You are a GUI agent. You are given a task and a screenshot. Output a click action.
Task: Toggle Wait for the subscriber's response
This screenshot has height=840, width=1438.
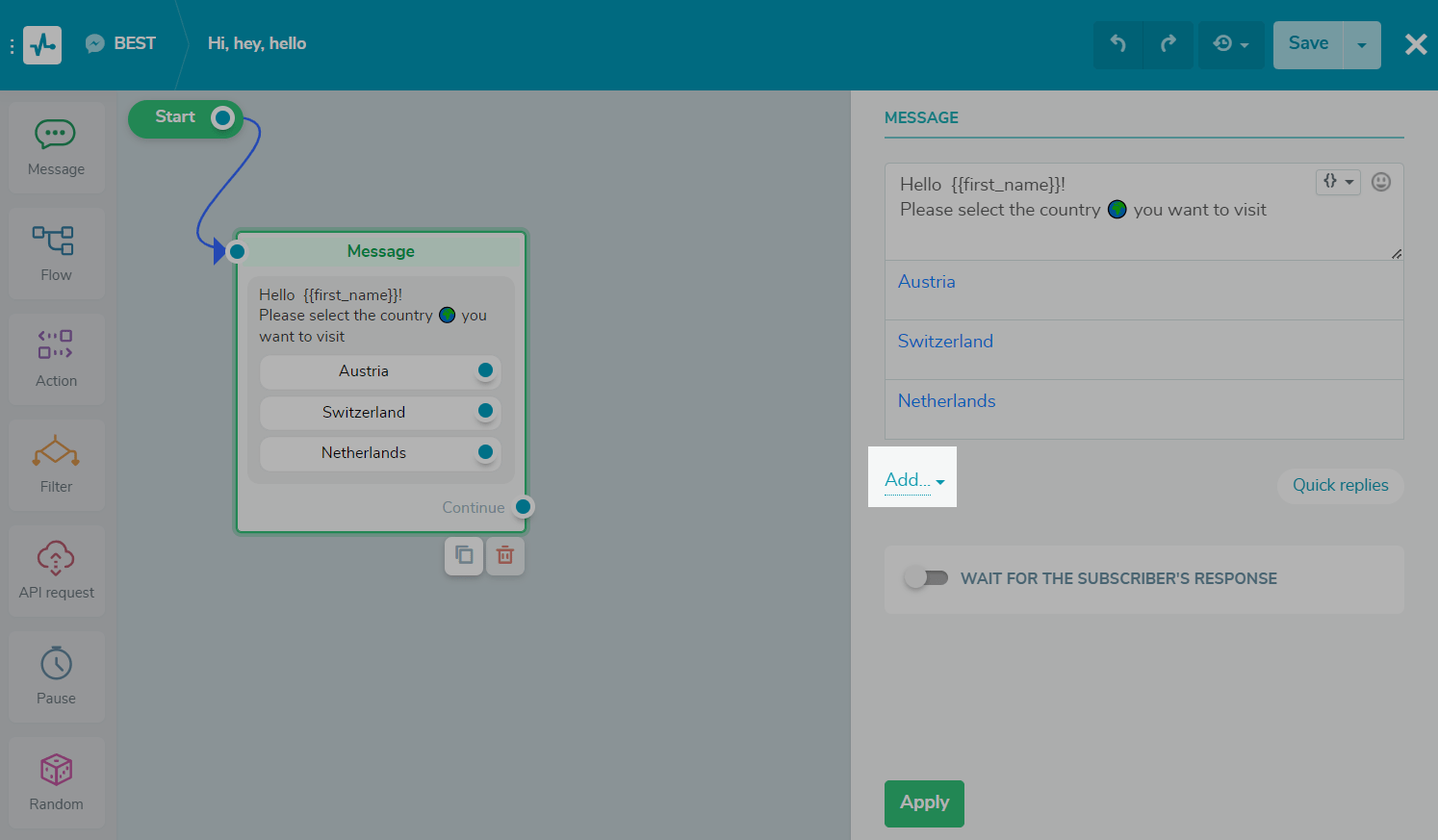tap(926, 578)
